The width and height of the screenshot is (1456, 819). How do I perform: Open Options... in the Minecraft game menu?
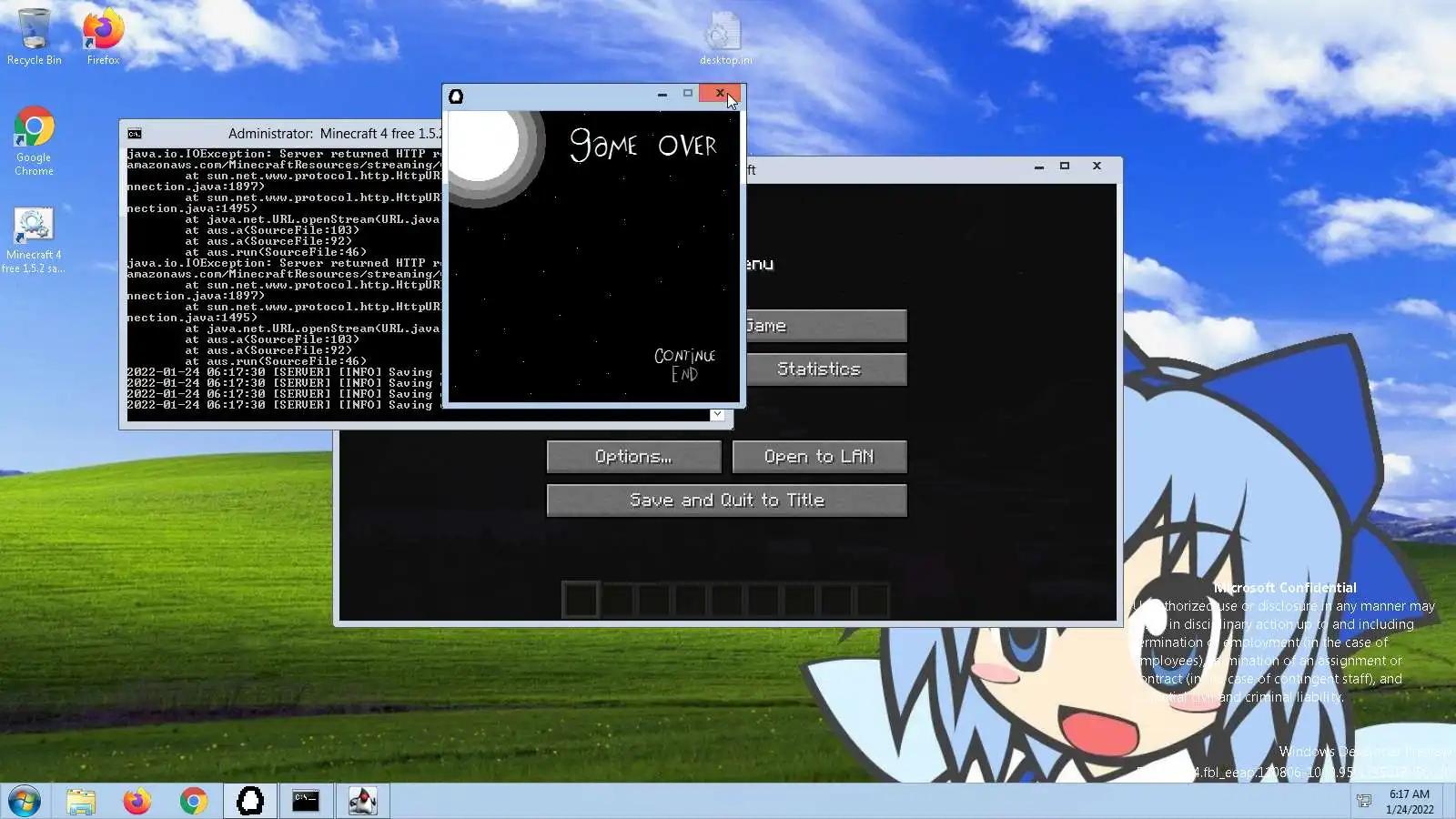(634, 457)
